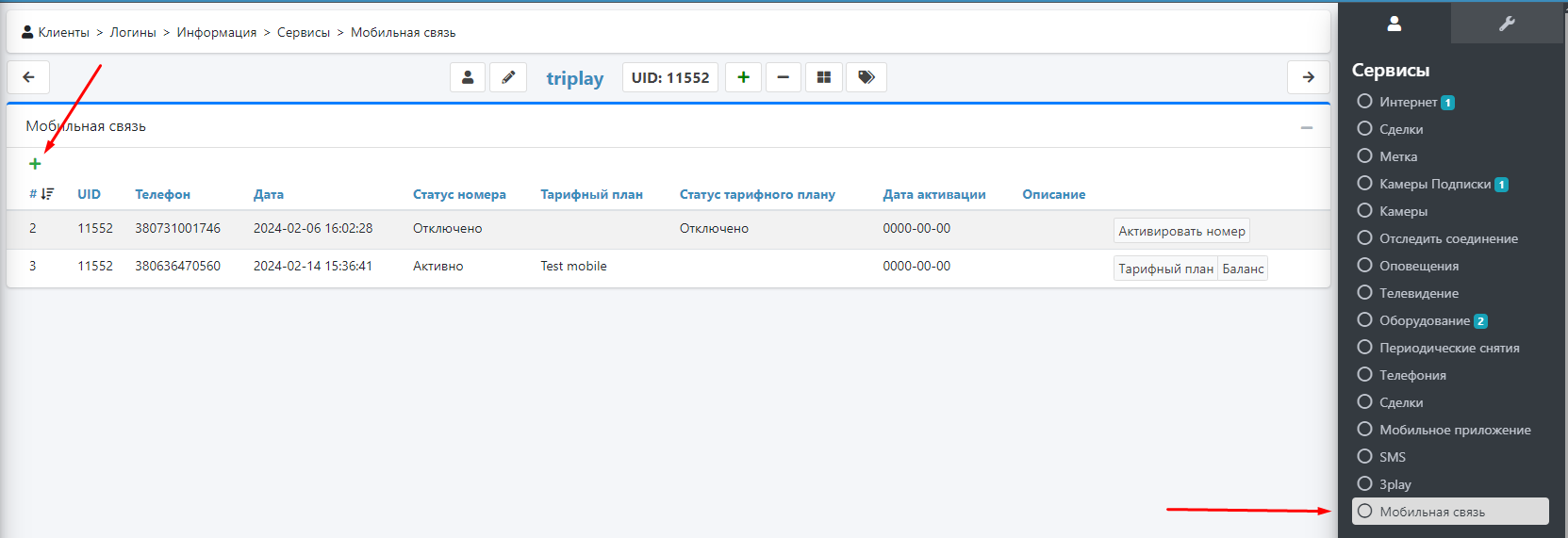1568x538 pixels.
Task: Open Интернет in the services sidebar
Action: 1452,102
